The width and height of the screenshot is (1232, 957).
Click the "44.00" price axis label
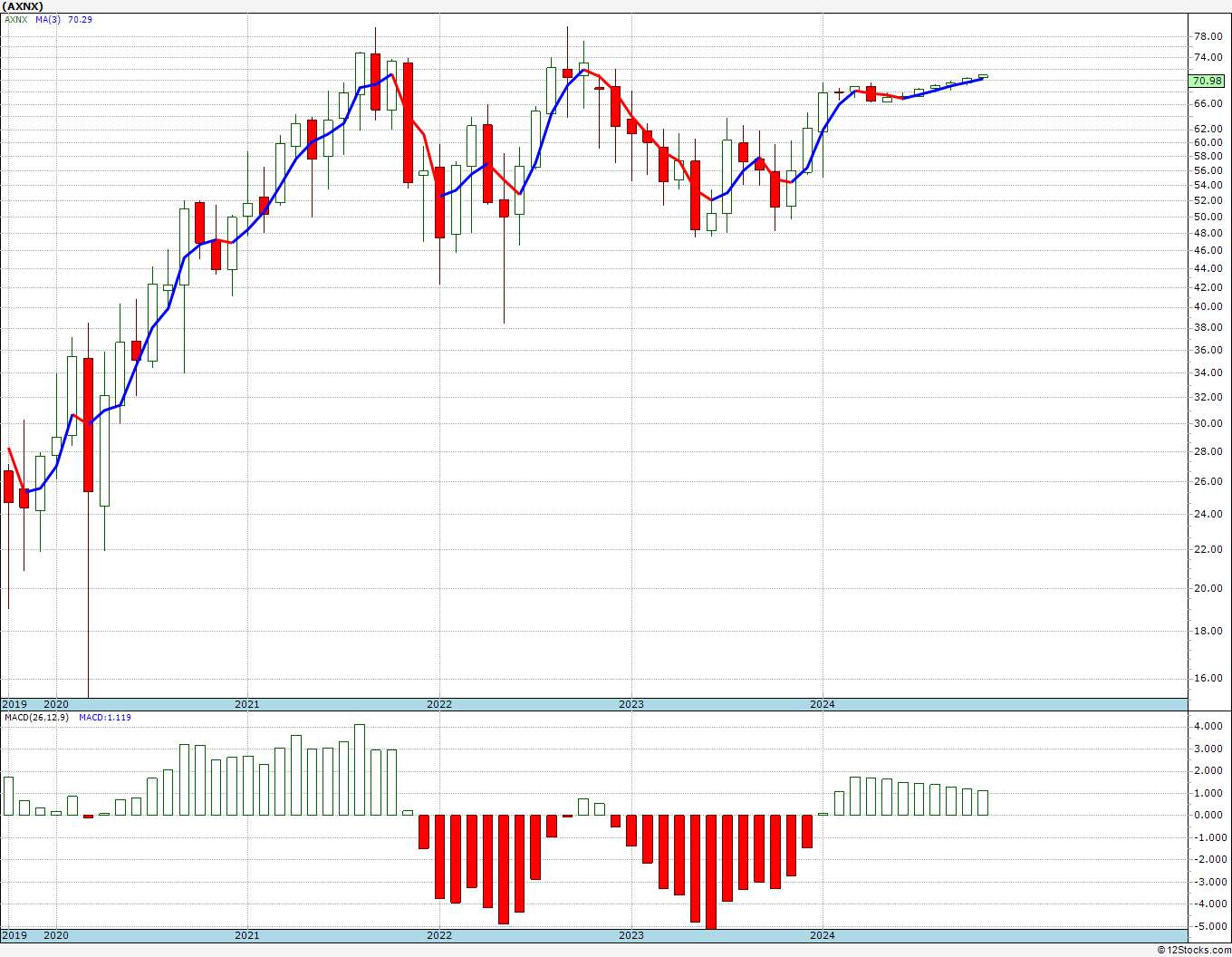1208,268
